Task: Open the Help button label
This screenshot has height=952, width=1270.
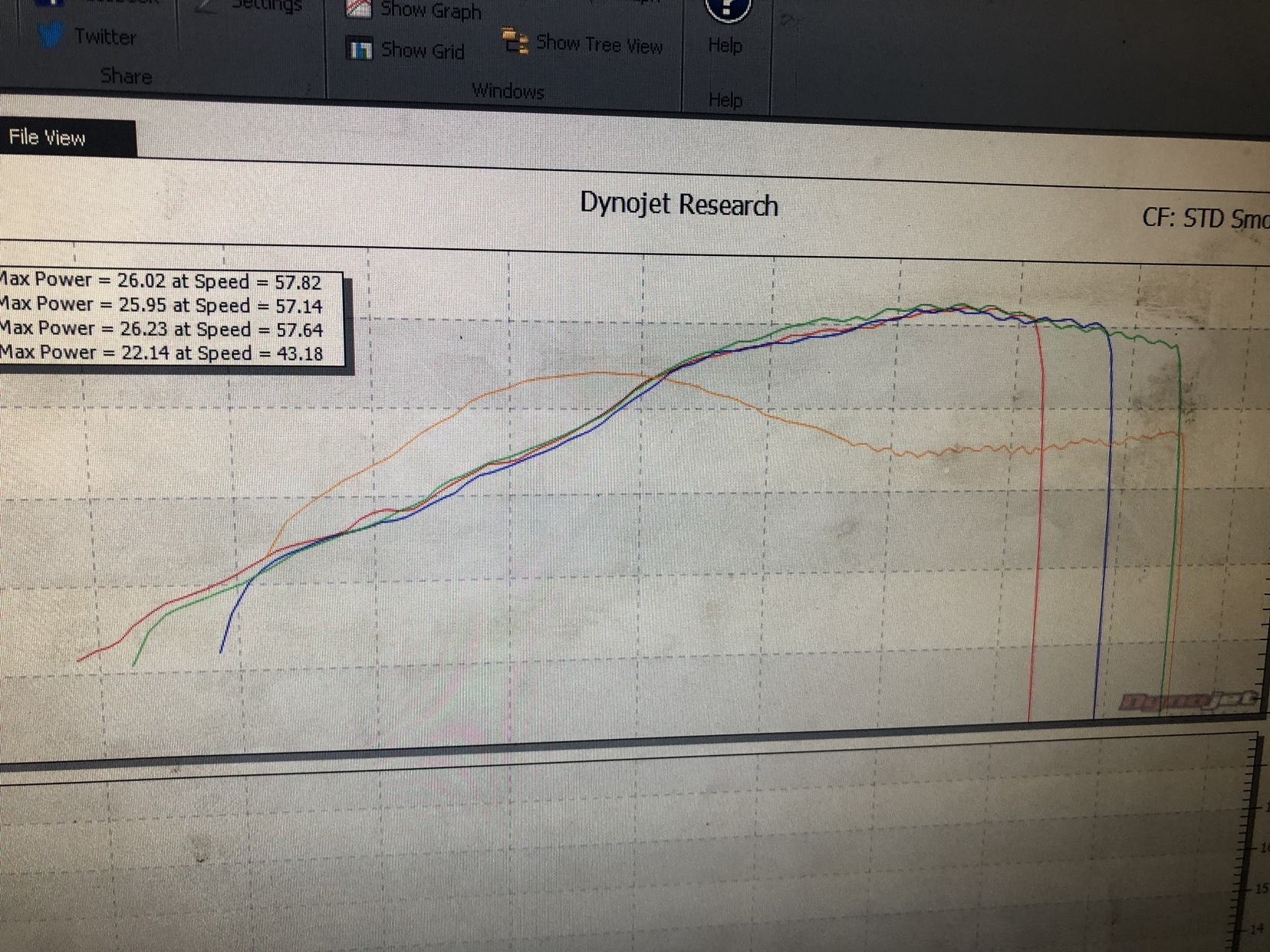Action: 725,45
